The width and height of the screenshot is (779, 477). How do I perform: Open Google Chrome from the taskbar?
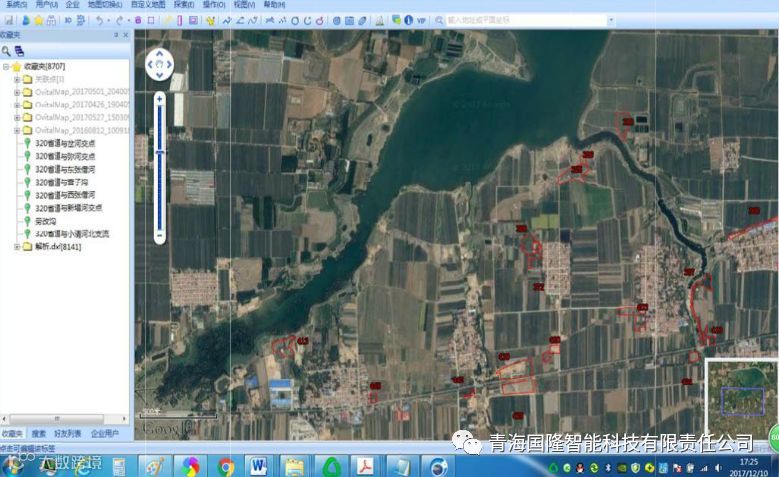(226, 467)
